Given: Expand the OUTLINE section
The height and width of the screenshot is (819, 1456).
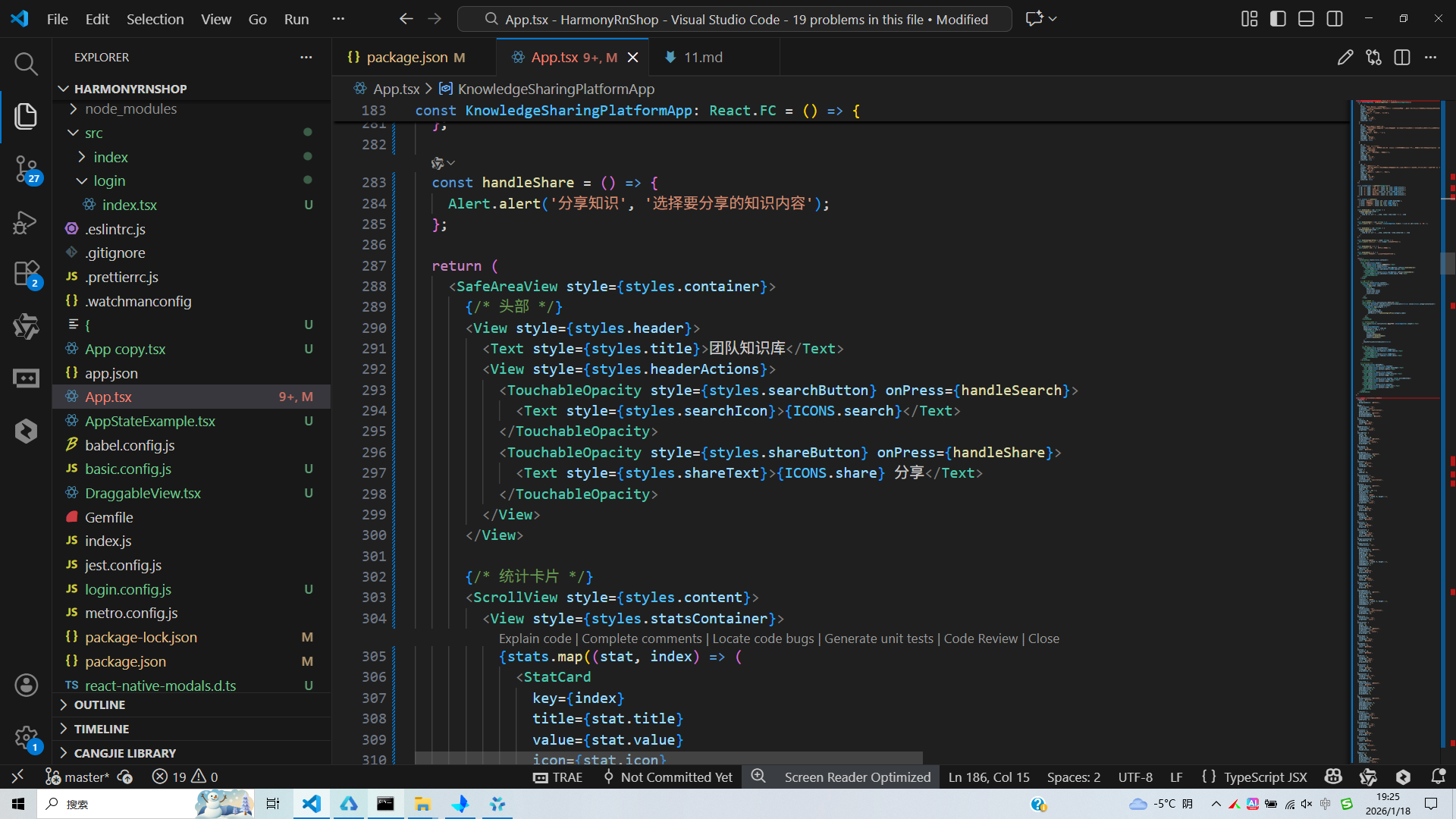Looking at the screenshot, I should click(x=99, y=705).
